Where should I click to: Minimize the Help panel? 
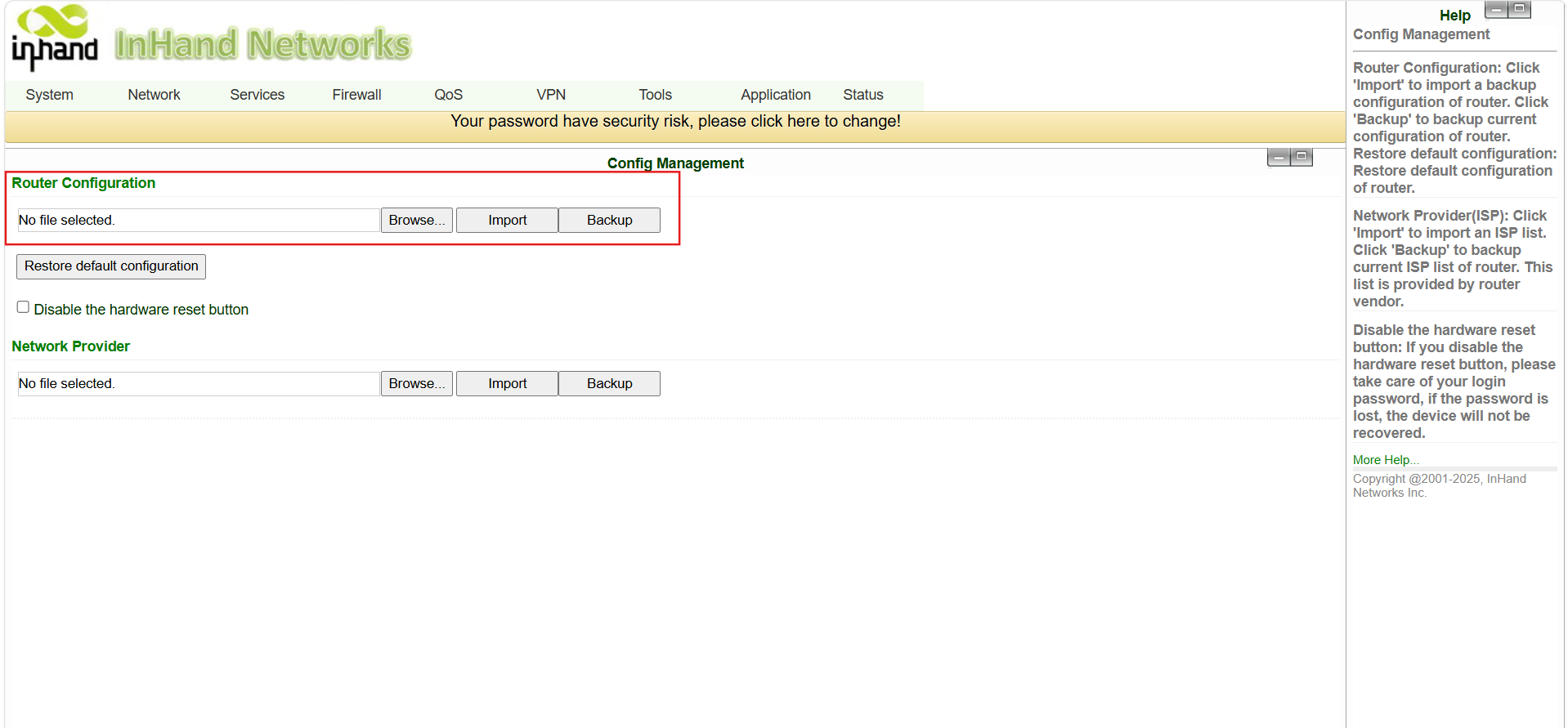1496,10
